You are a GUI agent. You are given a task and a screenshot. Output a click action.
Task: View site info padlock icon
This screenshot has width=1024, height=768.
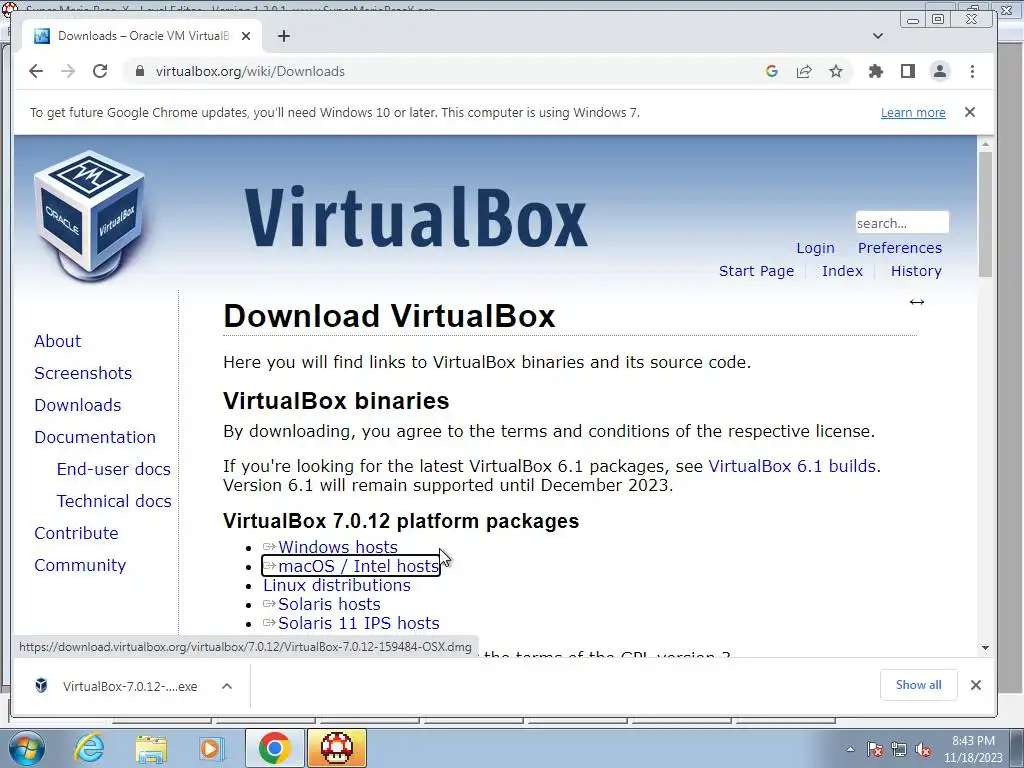click(139, 71)
